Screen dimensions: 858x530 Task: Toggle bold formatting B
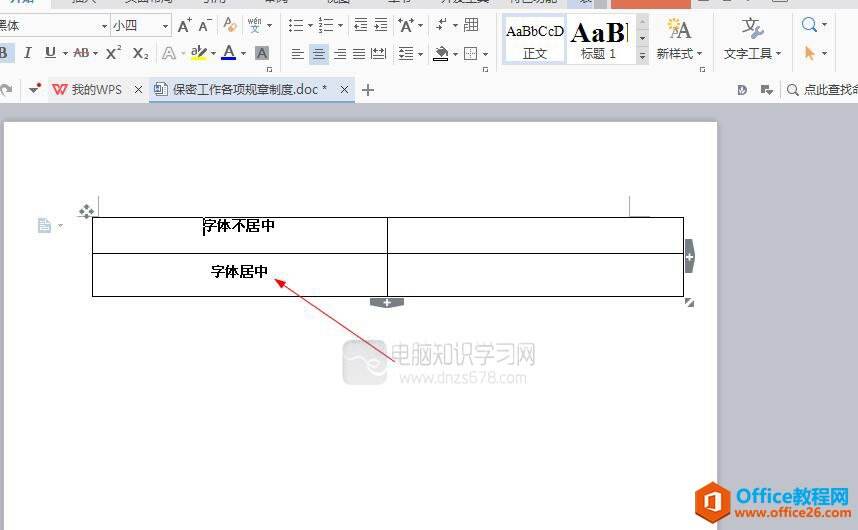point(4,53)
